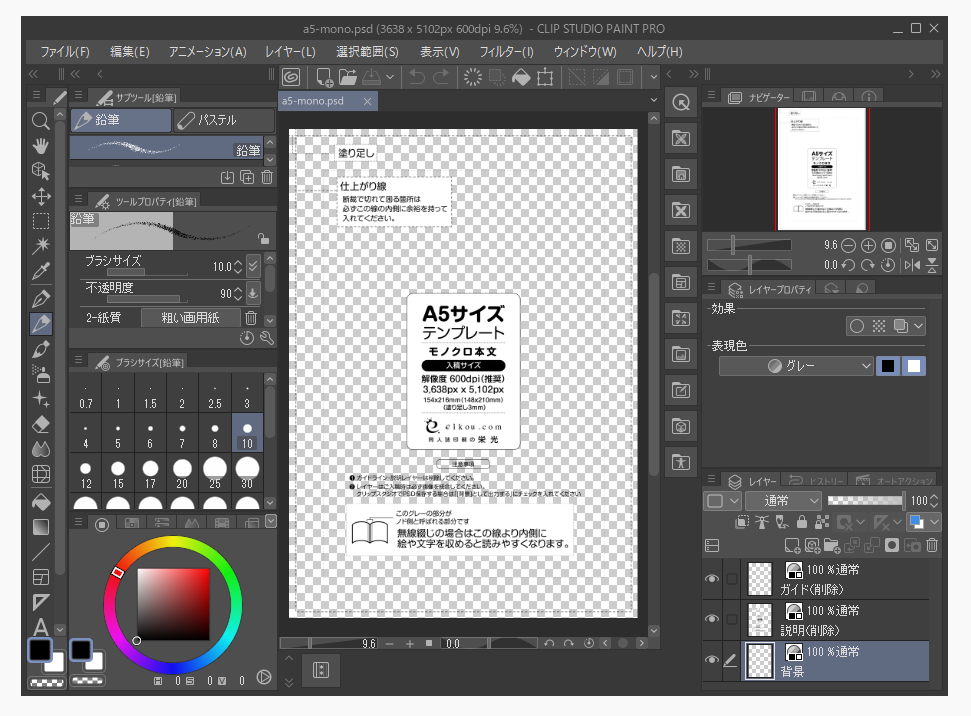
Task: Click the Navigator preview thumbnail
Action: [822, 169]
